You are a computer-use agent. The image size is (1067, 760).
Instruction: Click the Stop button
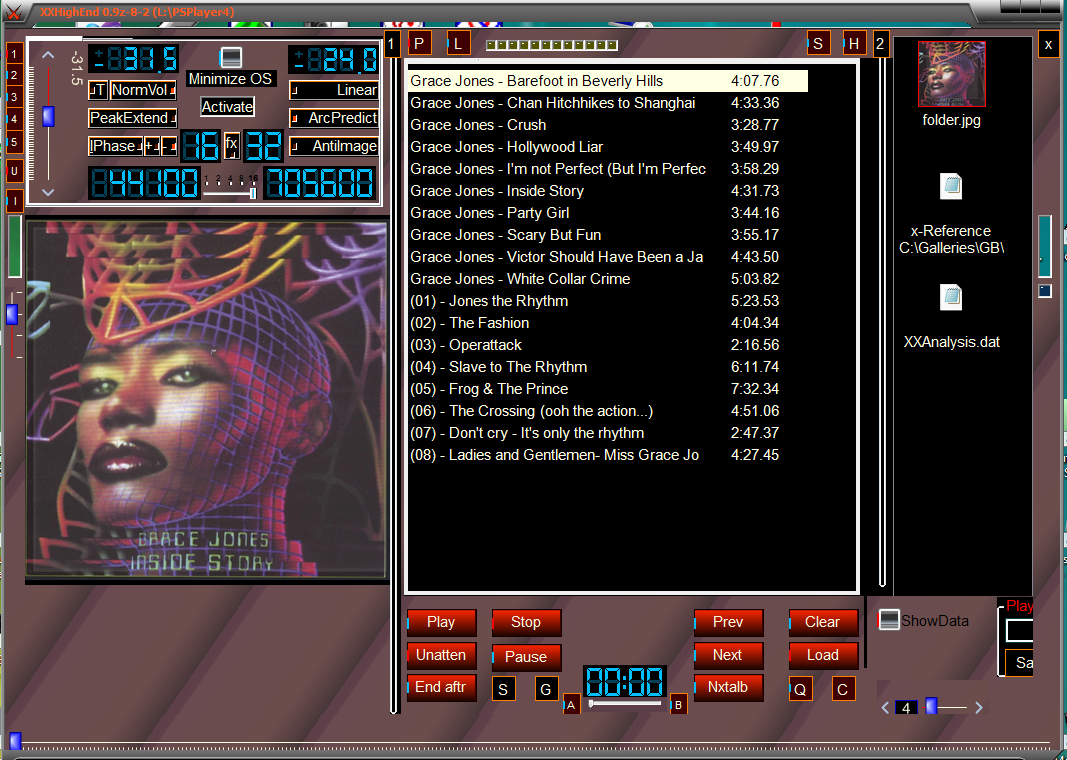click(526, 622)
